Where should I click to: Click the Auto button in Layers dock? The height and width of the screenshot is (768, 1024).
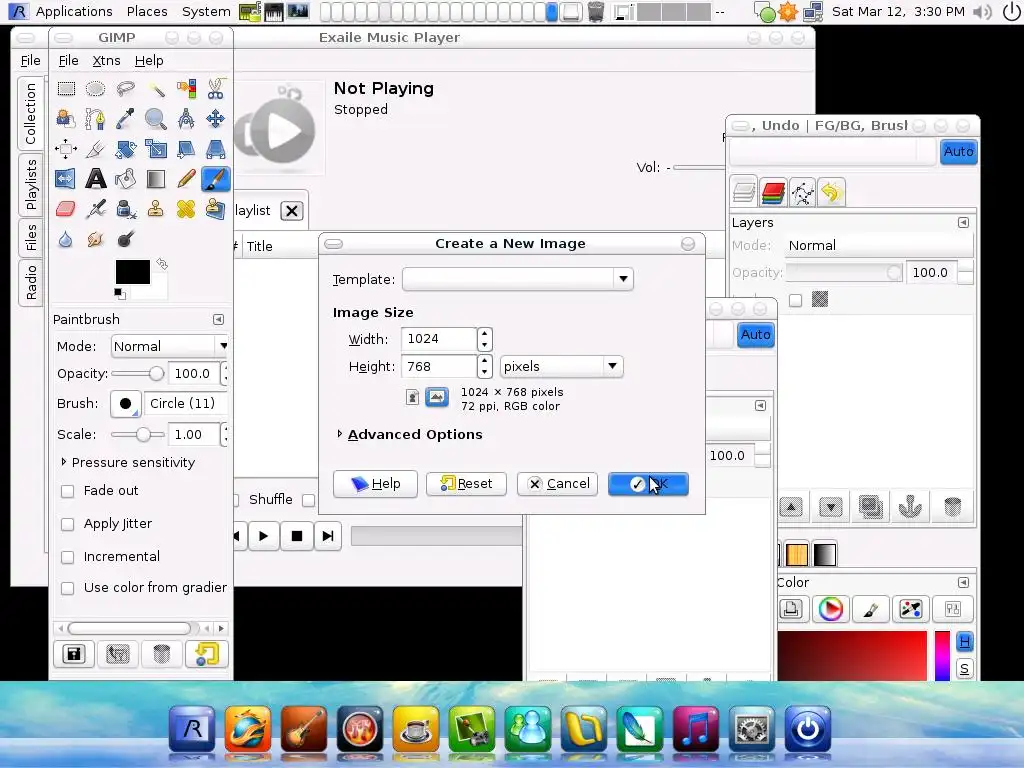(958, 152)
